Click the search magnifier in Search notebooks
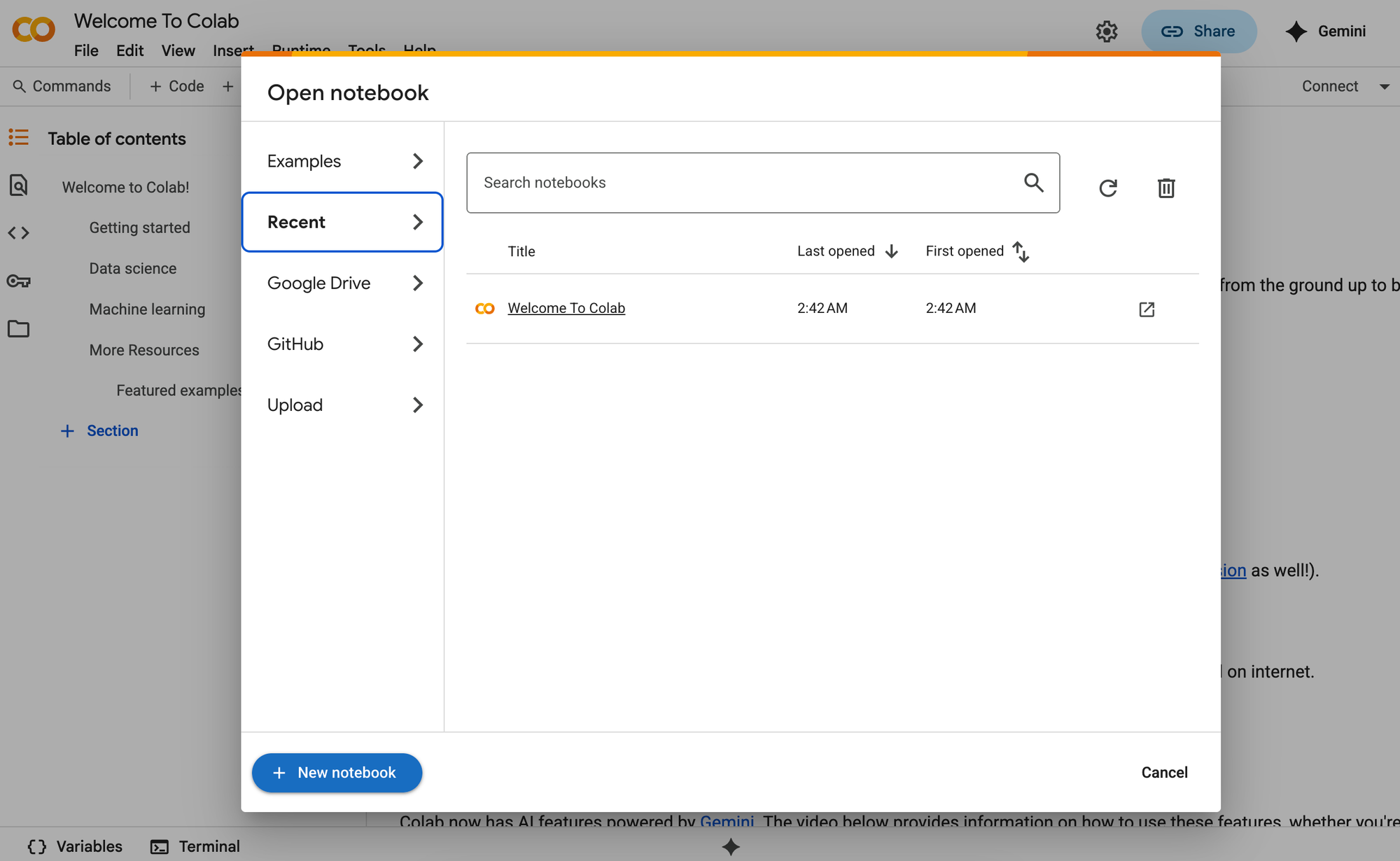1400x861 pixels. pos(1034,183)
